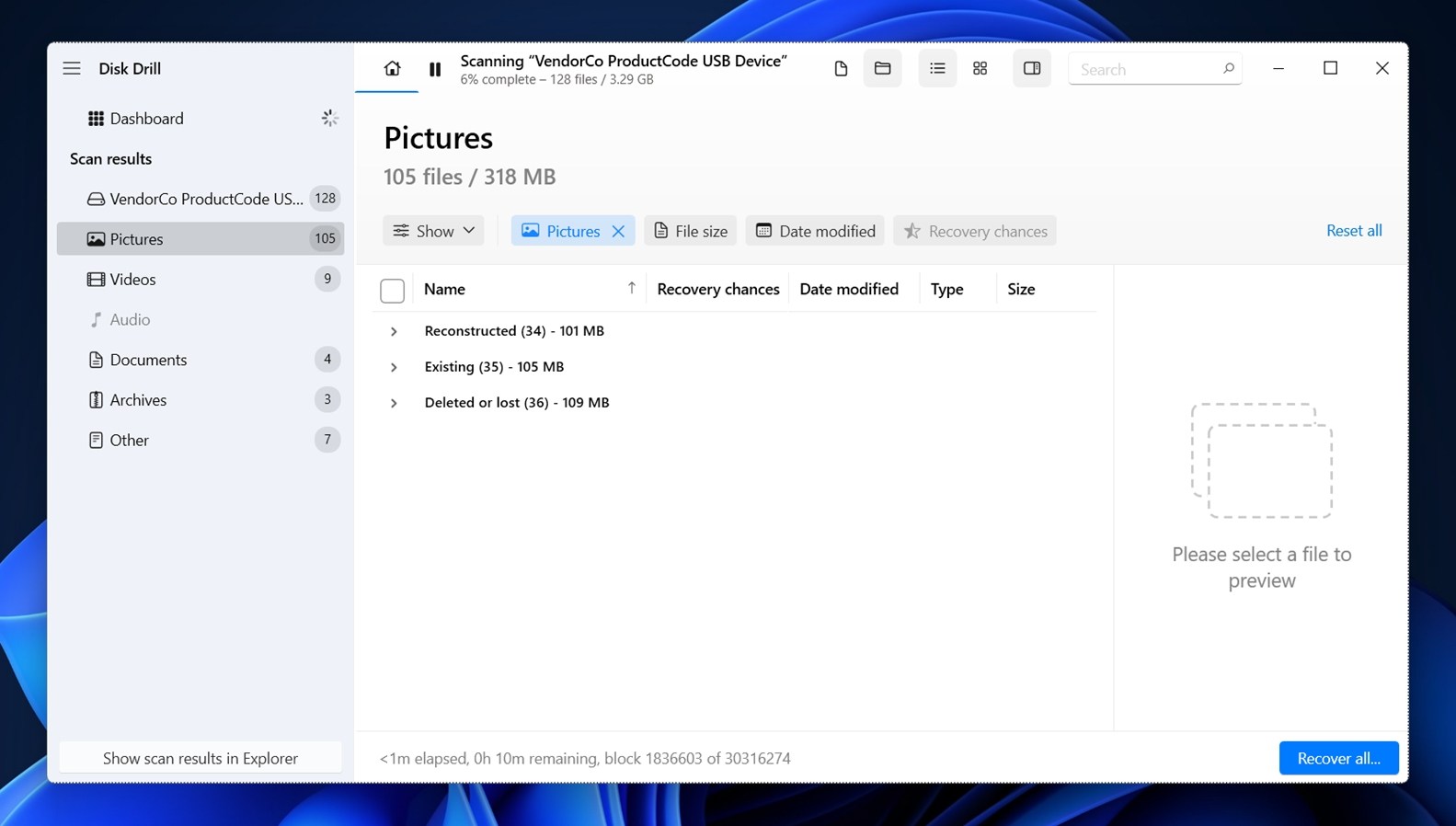This screenshot has width=1456, height=826.
Task: Pause the ongoing scan
Action: pyautogui.click(x=435, y=69)
